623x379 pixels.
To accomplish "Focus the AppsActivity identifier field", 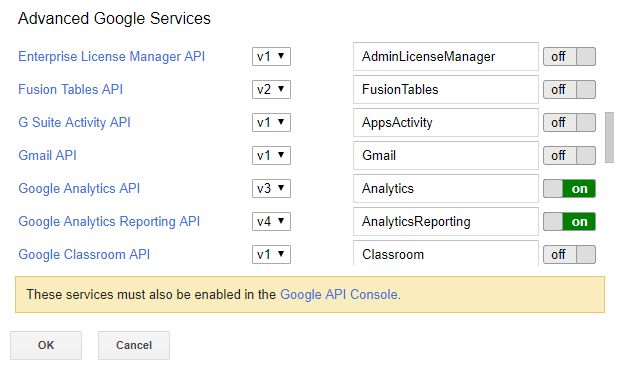I will [446, 122].
